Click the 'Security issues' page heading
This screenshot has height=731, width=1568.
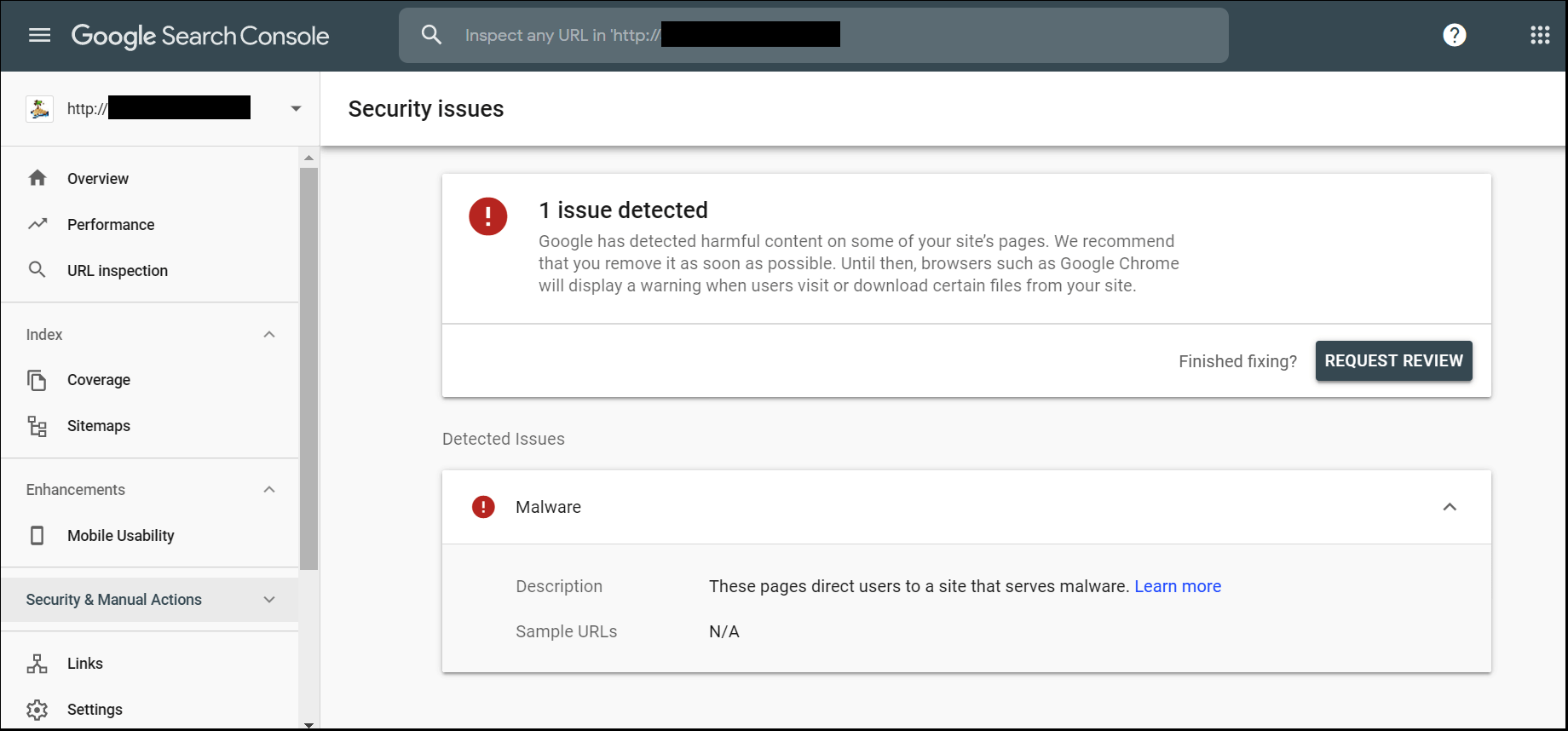[426, 109]
